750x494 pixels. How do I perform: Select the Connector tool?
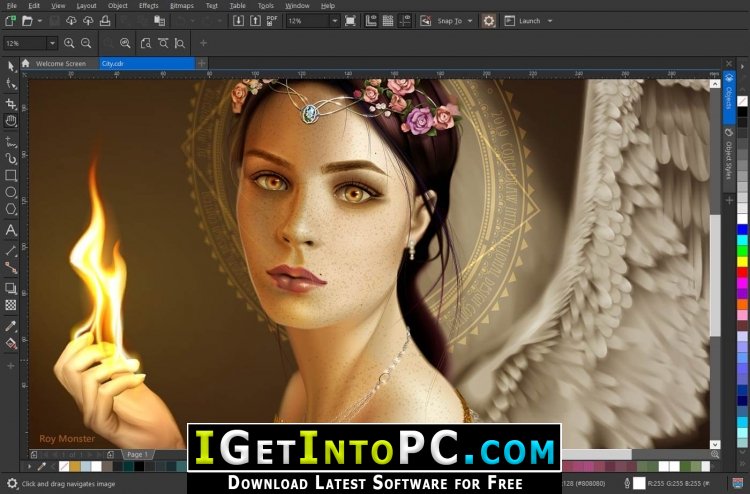pos(11,267)
